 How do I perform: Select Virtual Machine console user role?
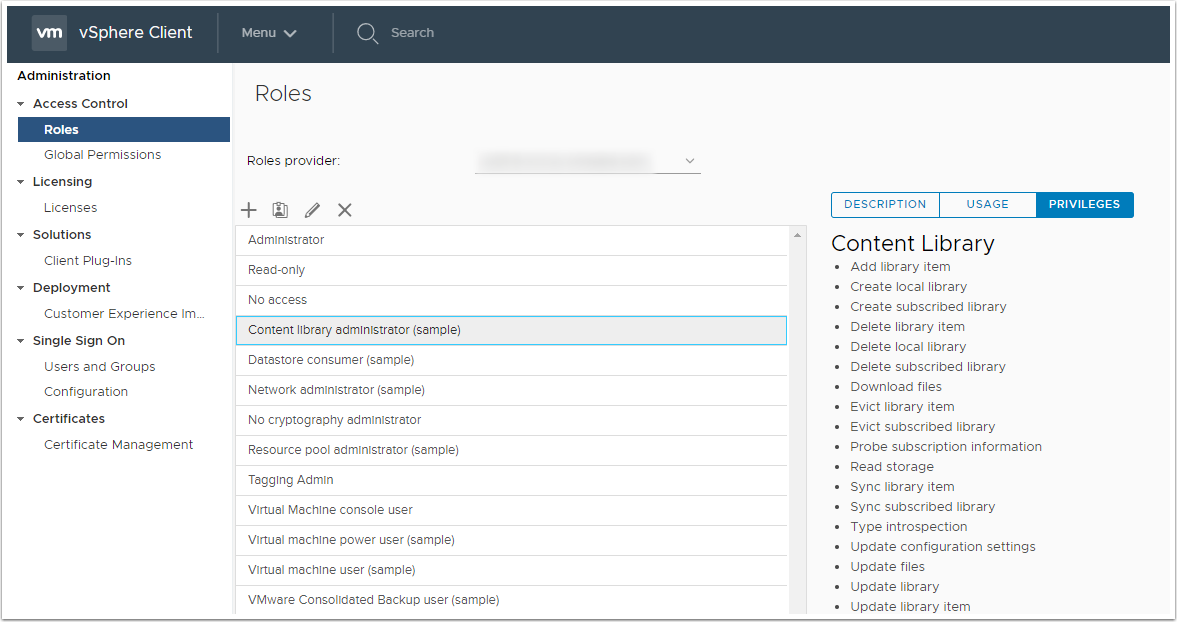coord(511,510)
